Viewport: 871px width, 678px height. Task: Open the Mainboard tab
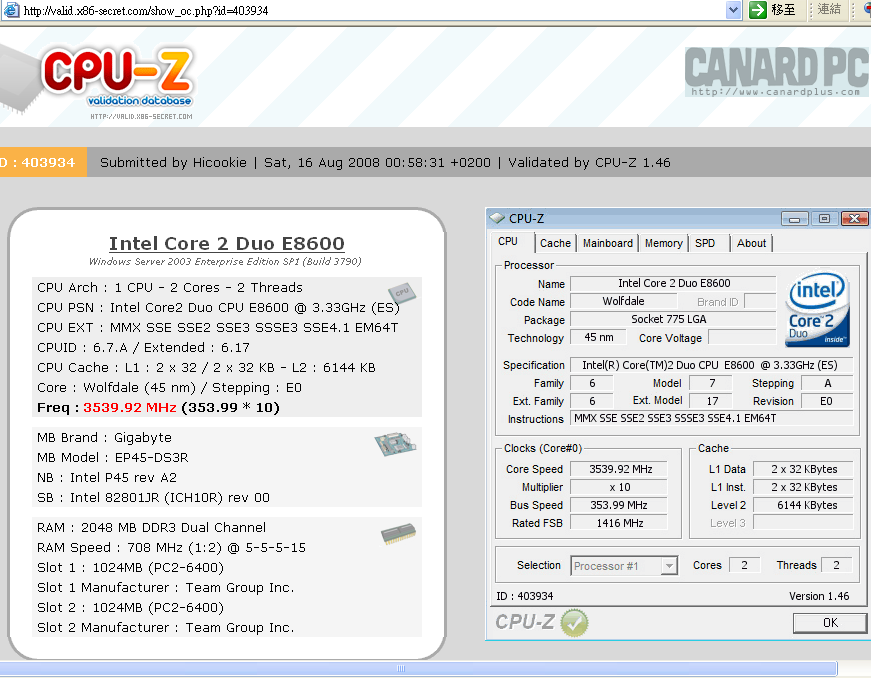pos(608,243)
